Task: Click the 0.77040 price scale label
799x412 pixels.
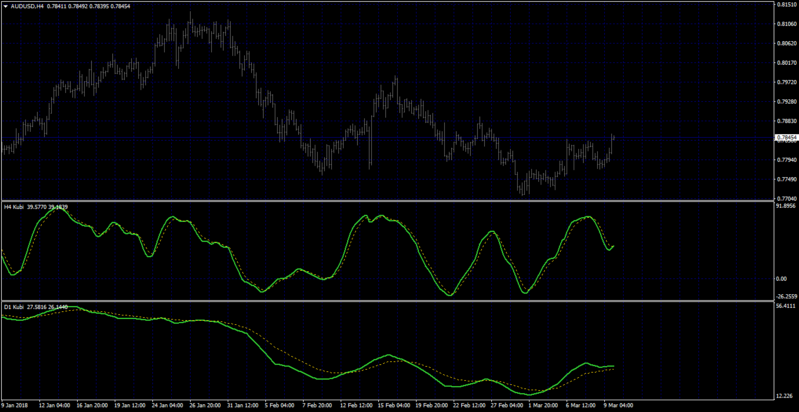Action: pyautogui.click(x=785, y=199)
